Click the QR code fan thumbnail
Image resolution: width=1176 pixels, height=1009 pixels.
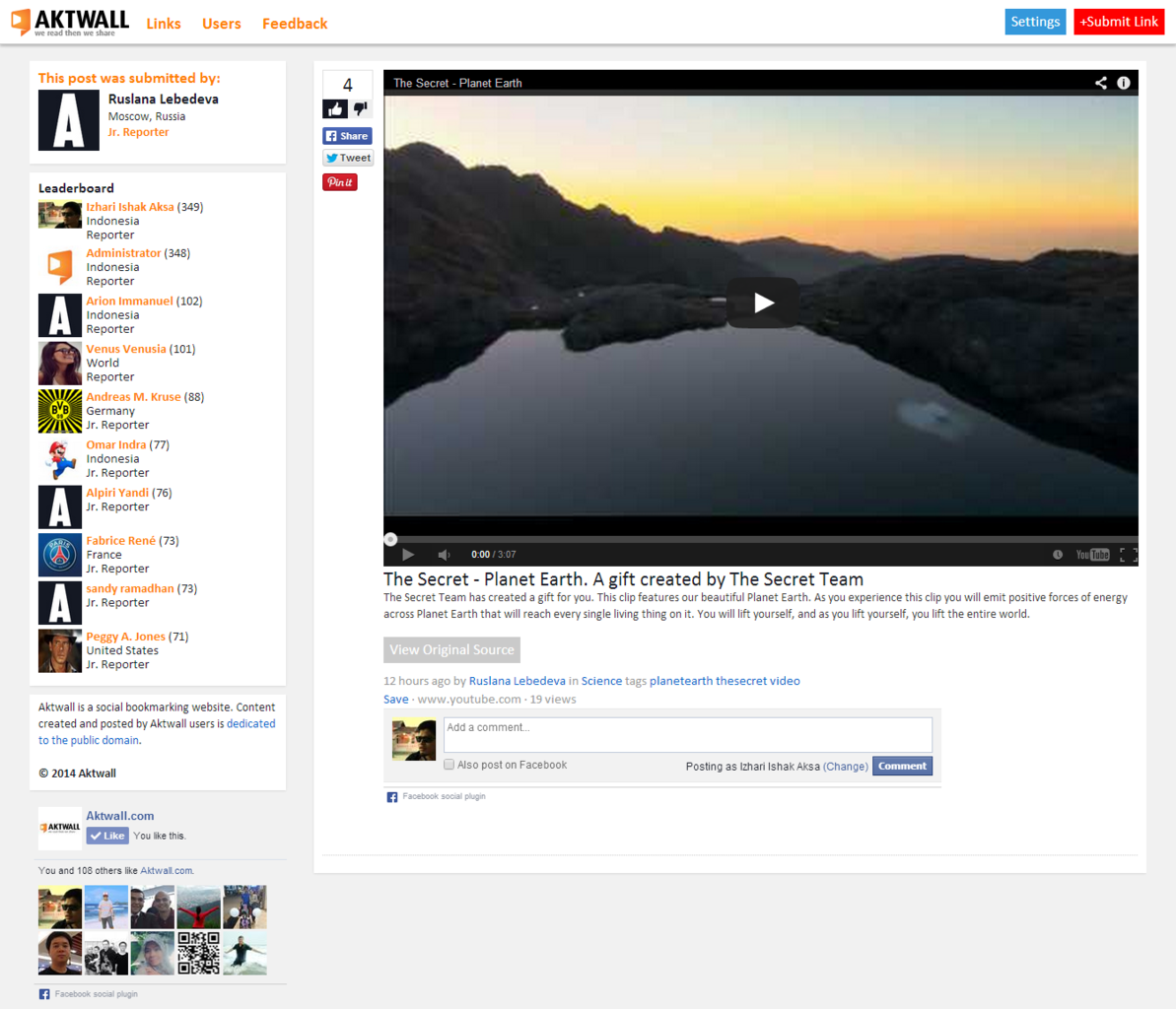tap(199, 953)
